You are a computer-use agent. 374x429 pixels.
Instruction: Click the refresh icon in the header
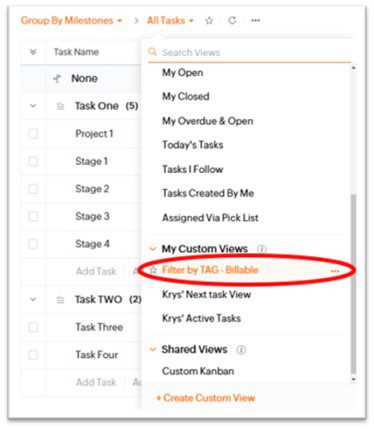point(232,21)
